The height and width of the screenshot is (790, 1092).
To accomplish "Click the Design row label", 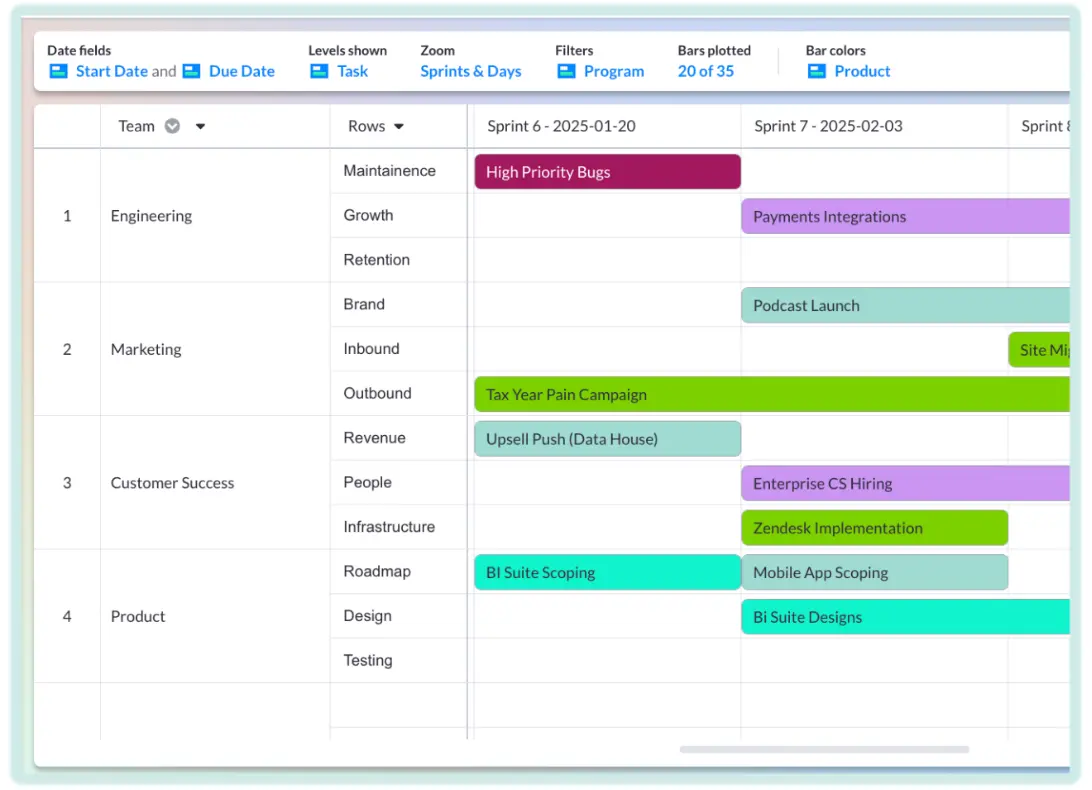I will point(368,616).
